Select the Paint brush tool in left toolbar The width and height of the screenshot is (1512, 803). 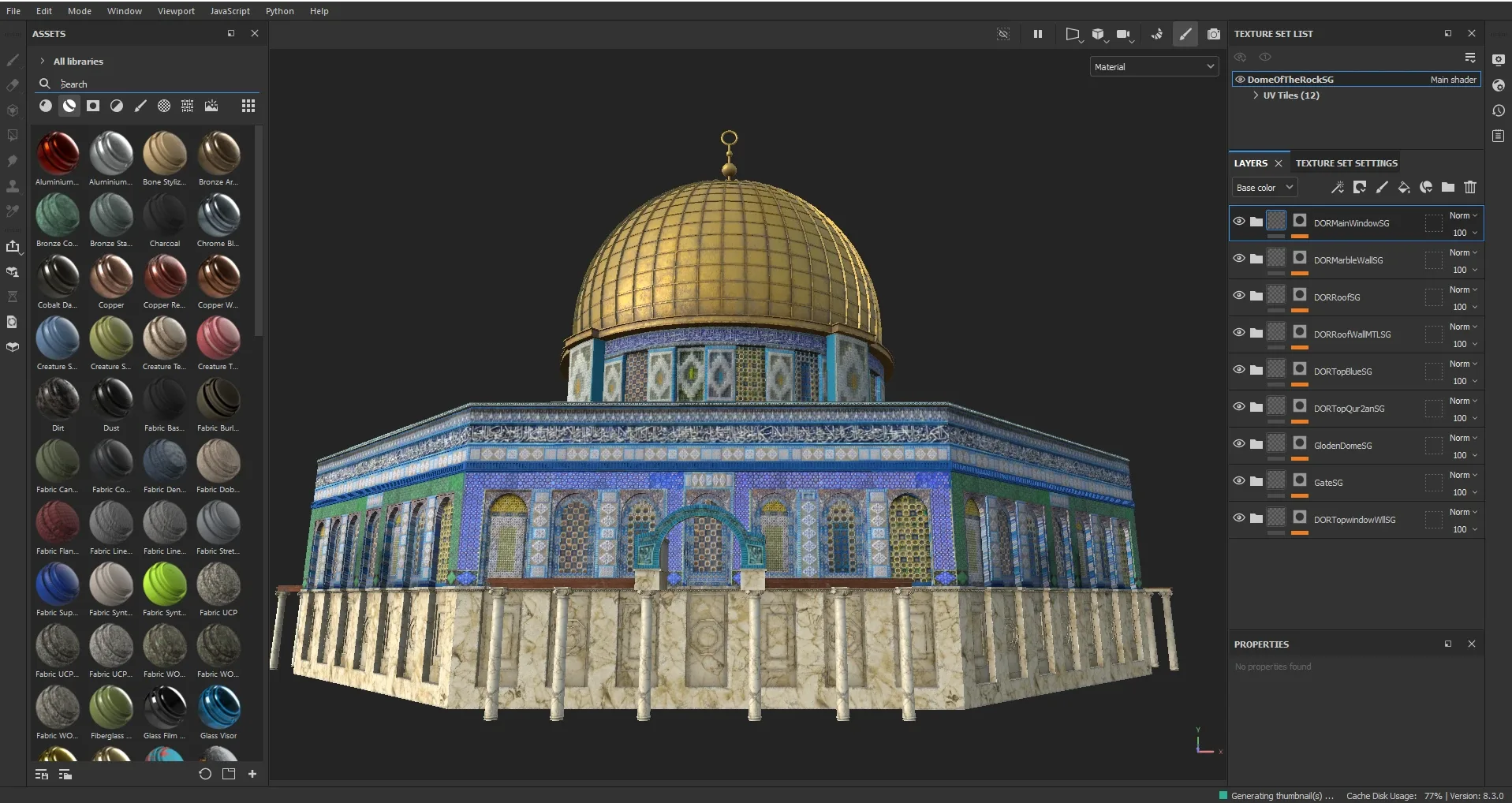click(13, 60)
